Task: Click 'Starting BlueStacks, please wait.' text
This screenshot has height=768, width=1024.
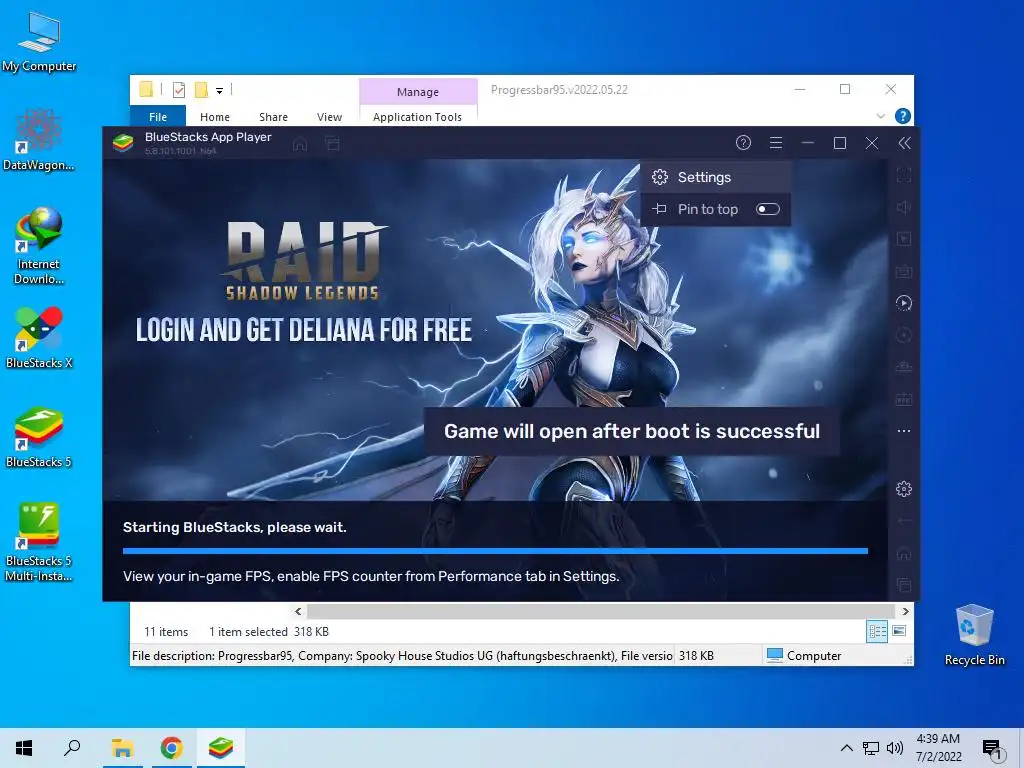Action: coord(234,527)
